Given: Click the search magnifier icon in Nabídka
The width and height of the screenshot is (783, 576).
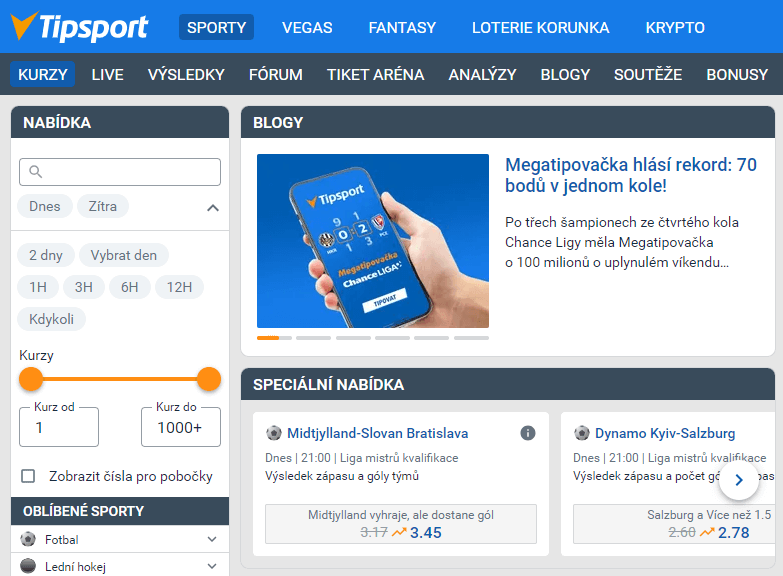Looking at the screenshot, I should pos(36,172).
